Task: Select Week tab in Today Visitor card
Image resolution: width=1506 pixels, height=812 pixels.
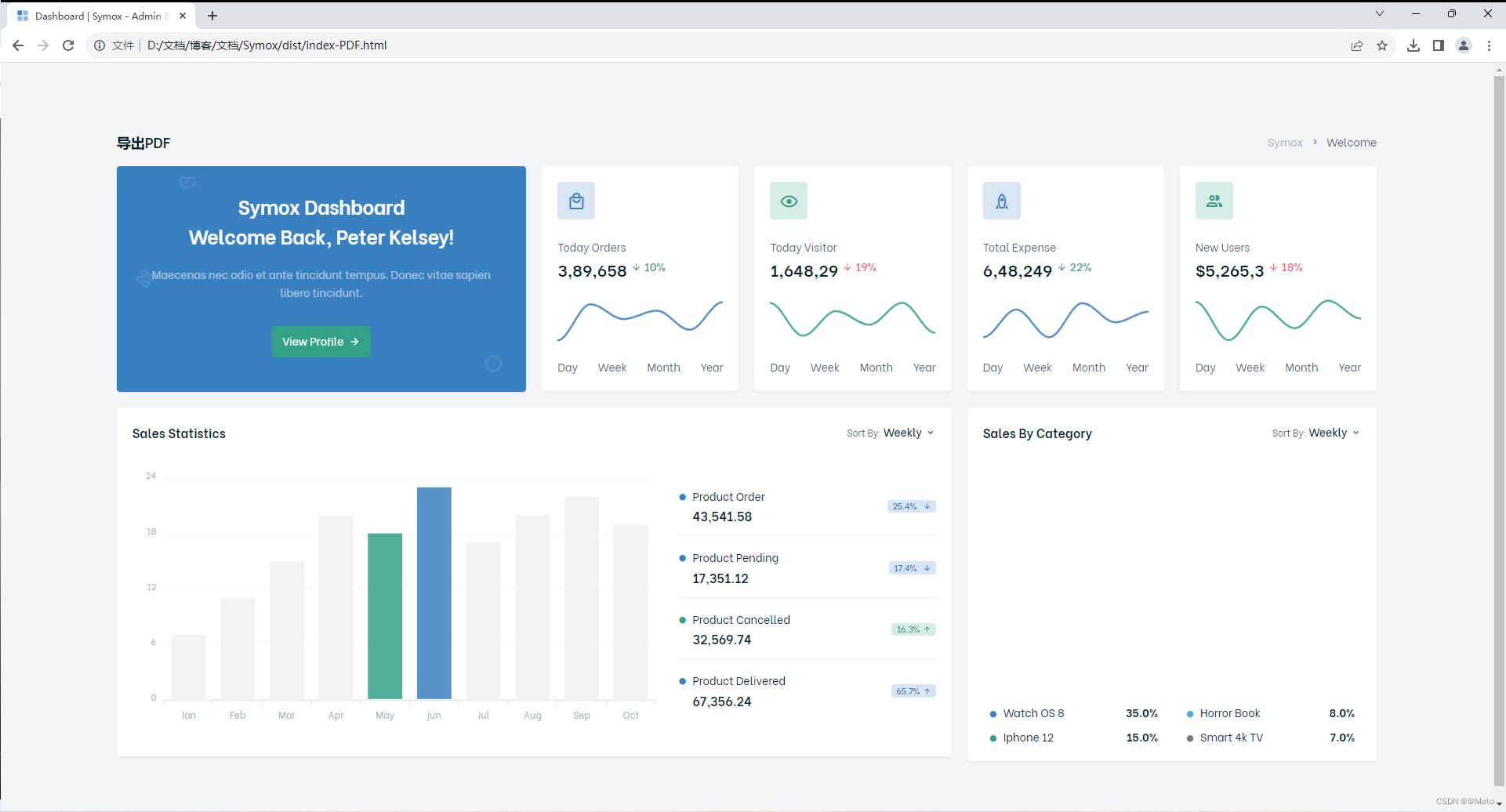Action: (x=825, y=368)
